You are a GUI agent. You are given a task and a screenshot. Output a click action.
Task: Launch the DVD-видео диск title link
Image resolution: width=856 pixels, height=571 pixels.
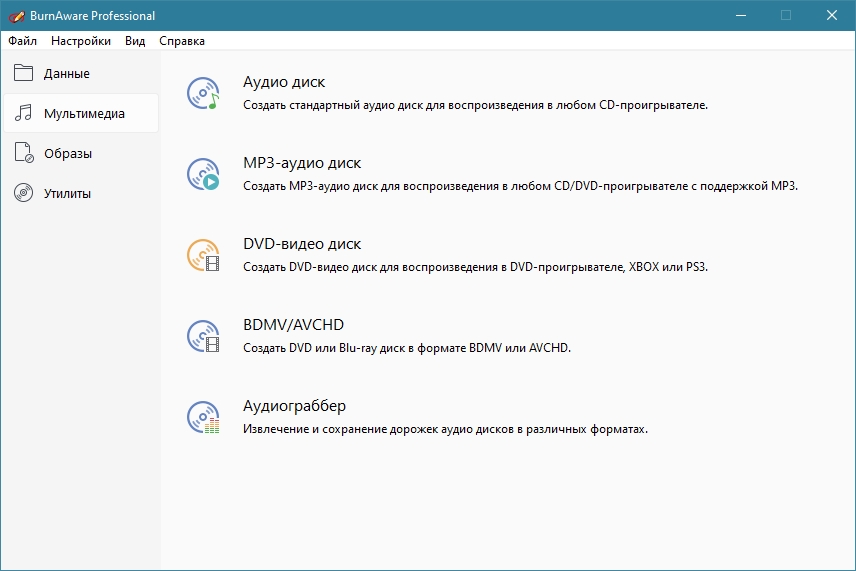click(302, 244)
